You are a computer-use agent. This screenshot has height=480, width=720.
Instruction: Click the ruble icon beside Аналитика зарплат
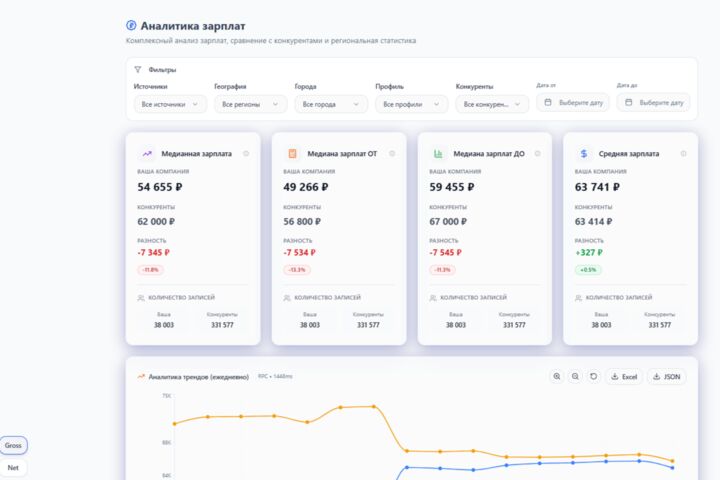click(x=131, y=25)
